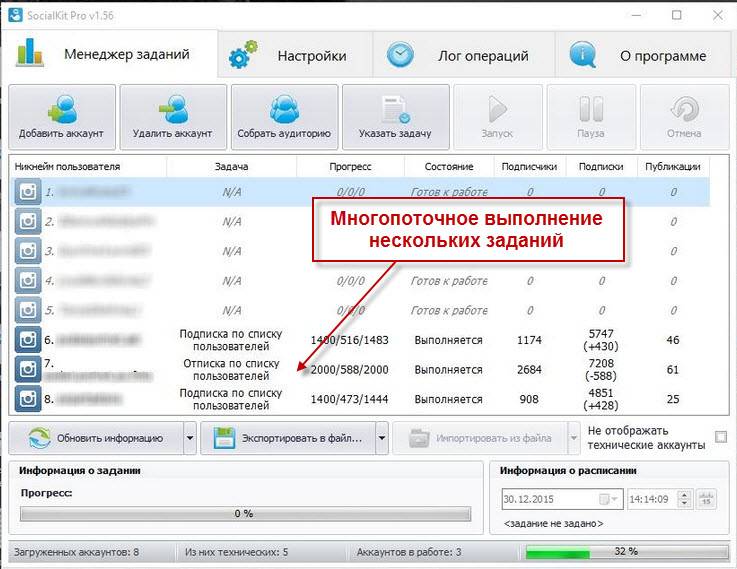Sort by Состояние column header
This screenshot has height=569, width=737.
[x=449, y=166]
